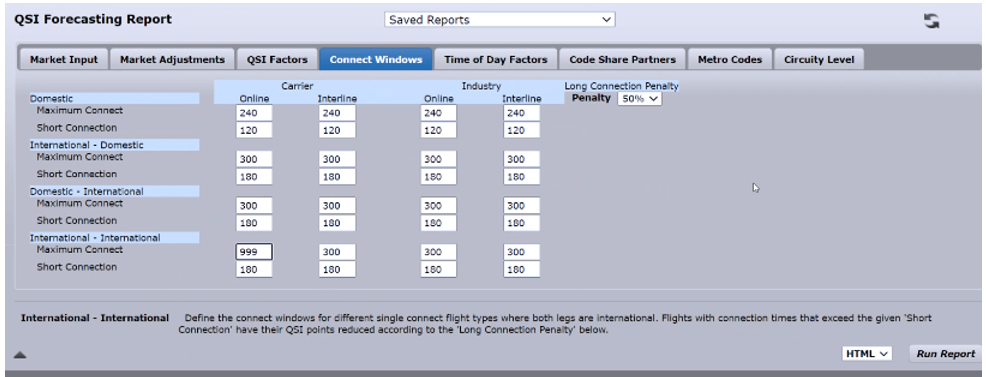
Task: Click International-Domestic Maximum Connect Carrier Online field
Action: pyautogui.click(x=254, y=160)
